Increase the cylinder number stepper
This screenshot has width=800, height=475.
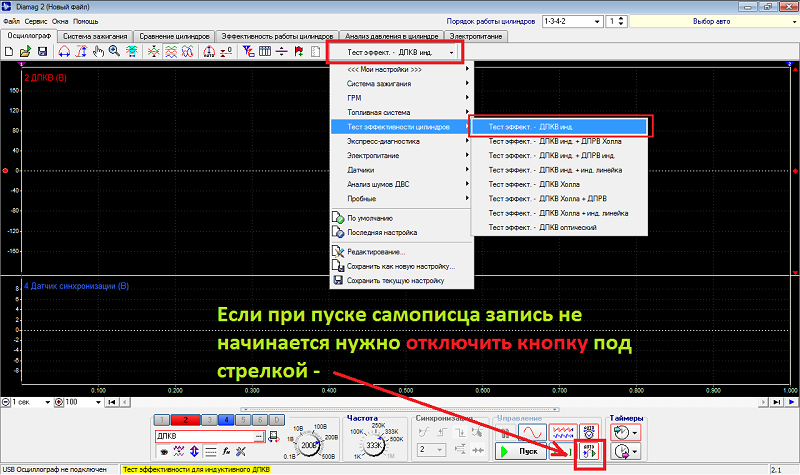point(621,19)
